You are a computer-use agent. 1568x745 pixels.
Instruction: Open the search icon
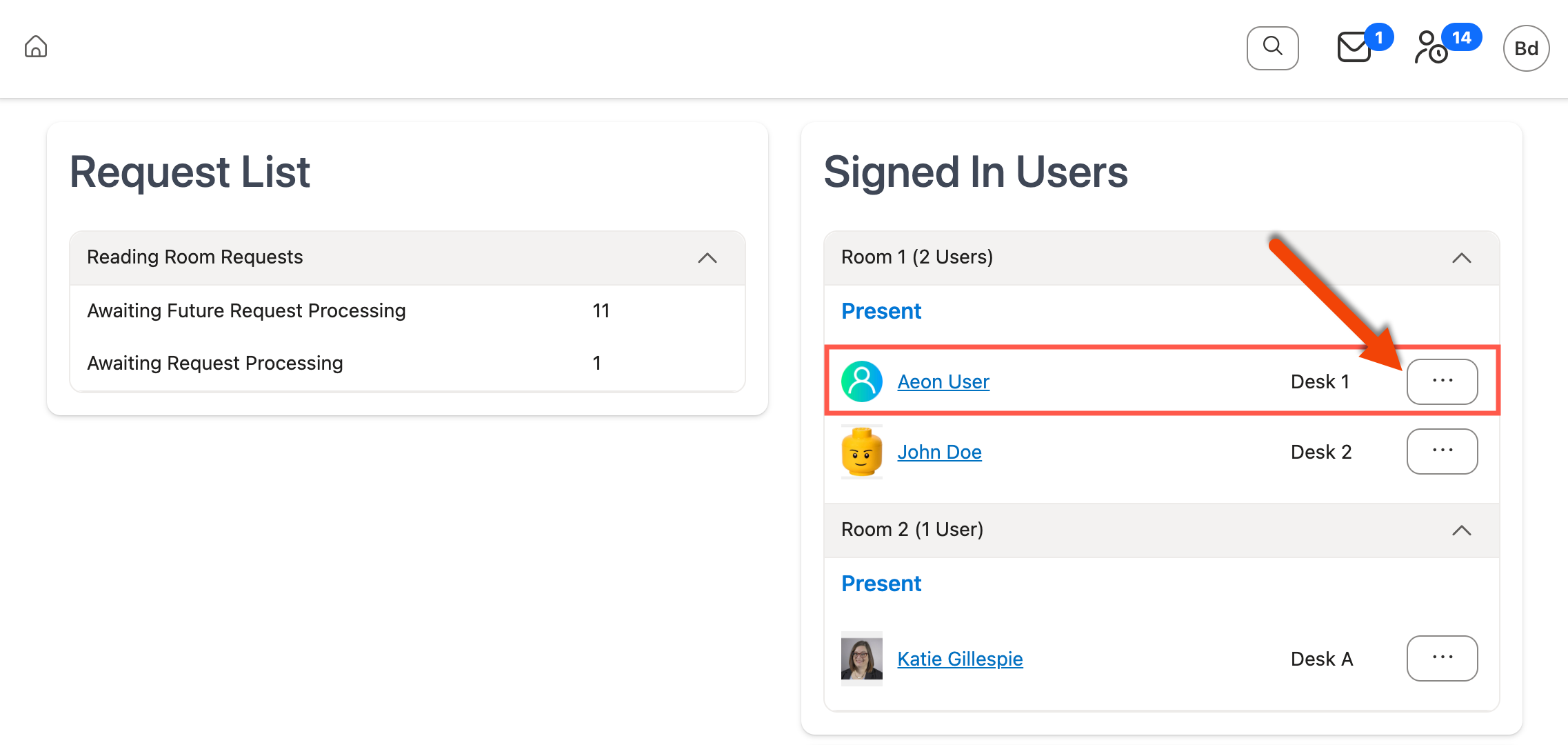tap(1272, 47)
